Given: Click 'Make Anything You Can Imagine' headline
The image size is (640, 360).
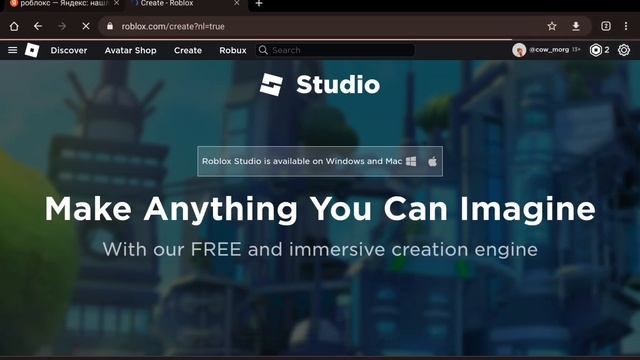Looking at the screenshot, I should (320, 209).
